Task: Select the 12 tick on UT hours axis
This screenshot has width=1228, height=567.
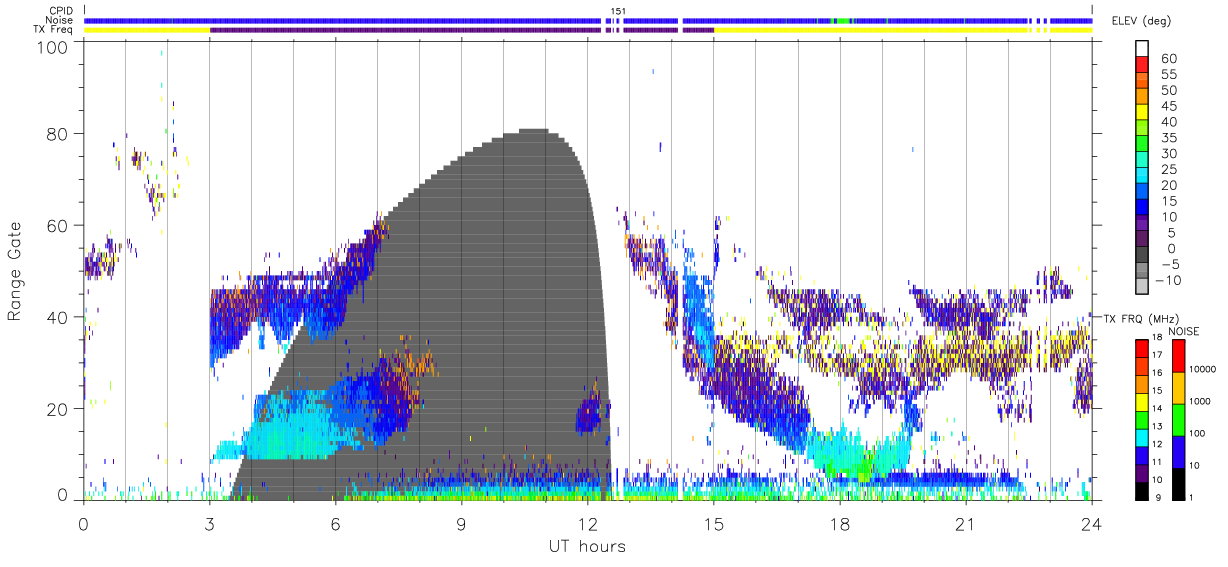Action: tap(588, 523)
